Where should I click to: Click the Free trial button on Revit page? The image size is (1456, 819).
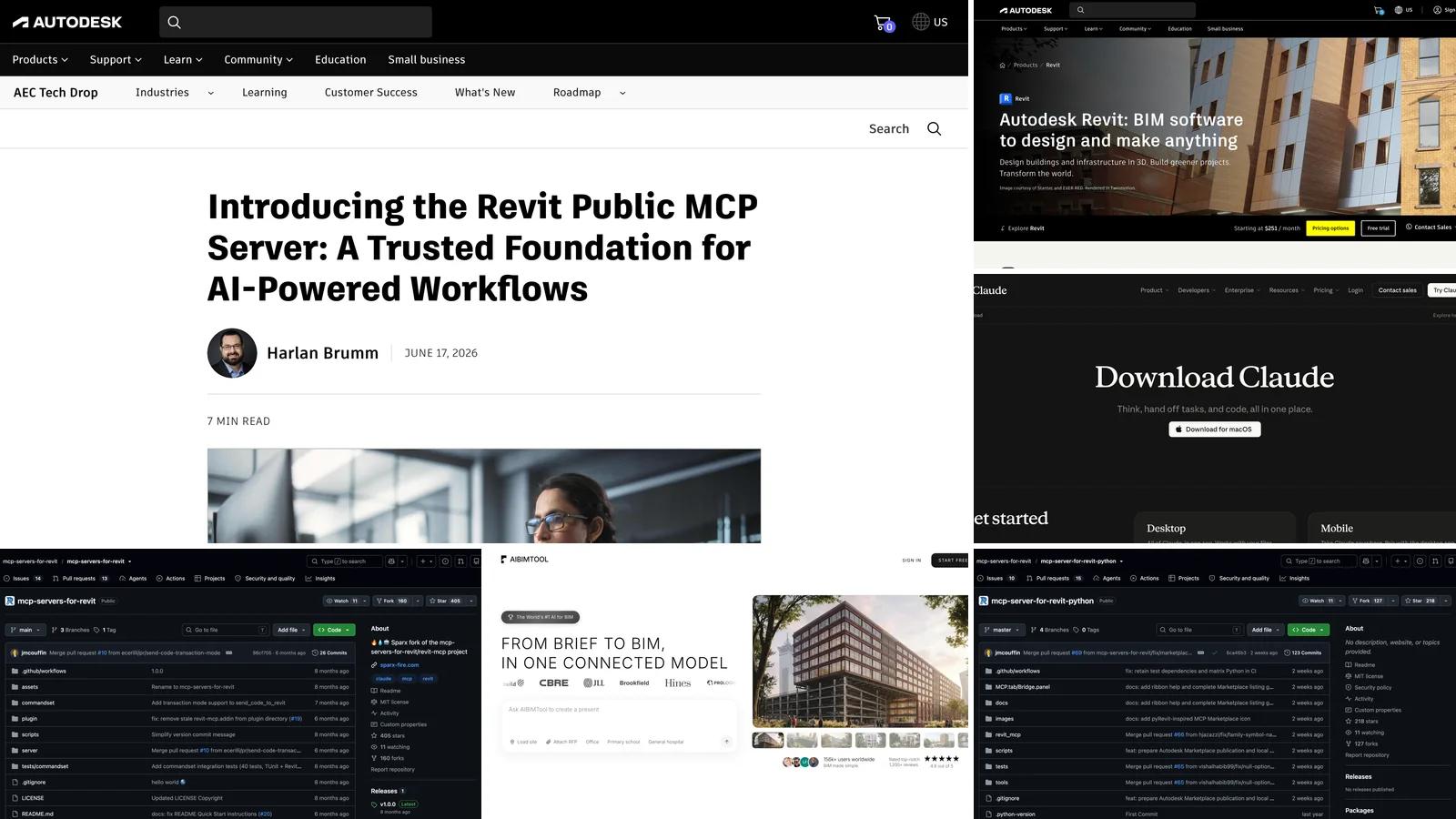coord(1378,228)
